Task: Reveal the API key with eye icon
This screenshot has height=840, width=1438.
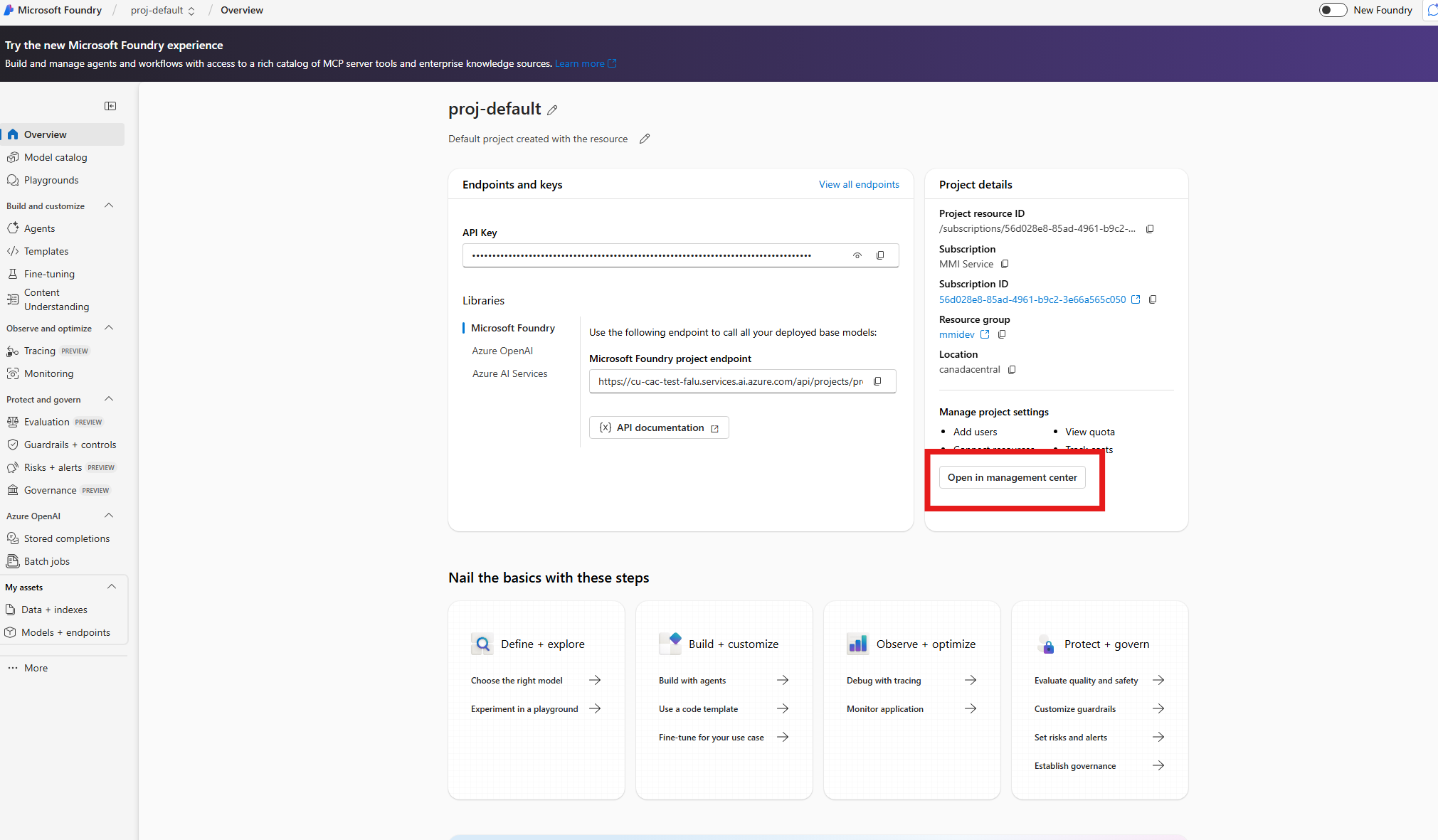Action: [x=857, y=255]
